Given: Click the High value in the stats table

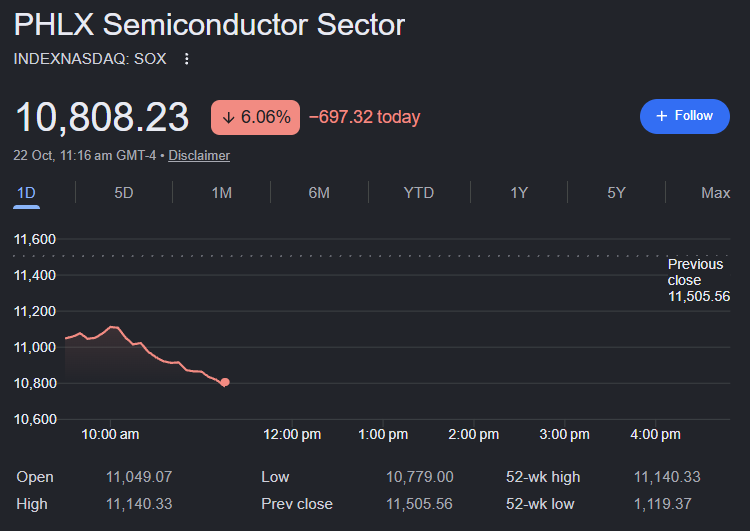Looking at the screenshot, I should pyautogui.click(x=139, y=504).
